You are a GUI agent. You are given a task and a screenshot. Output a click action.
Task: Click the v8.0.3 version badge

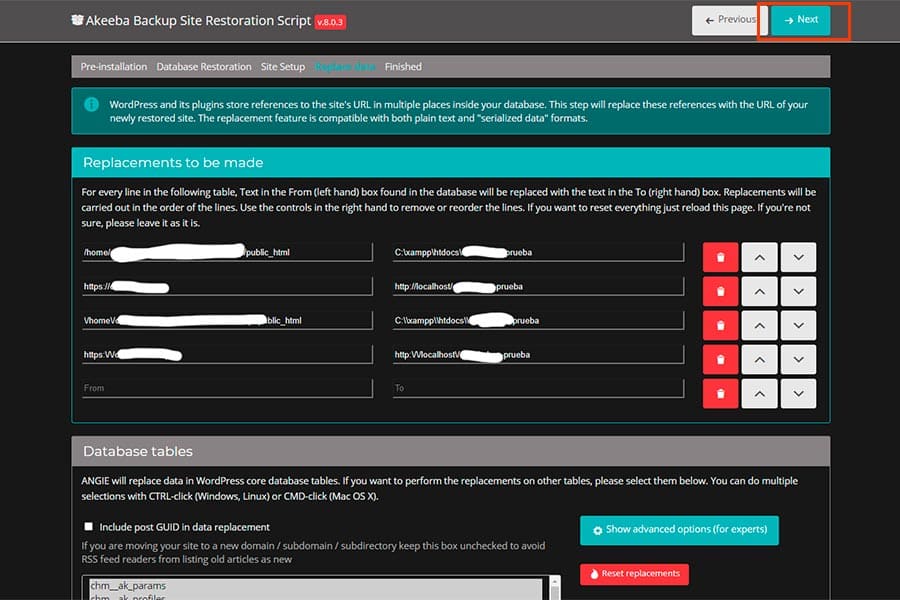(x=330, y=22)
